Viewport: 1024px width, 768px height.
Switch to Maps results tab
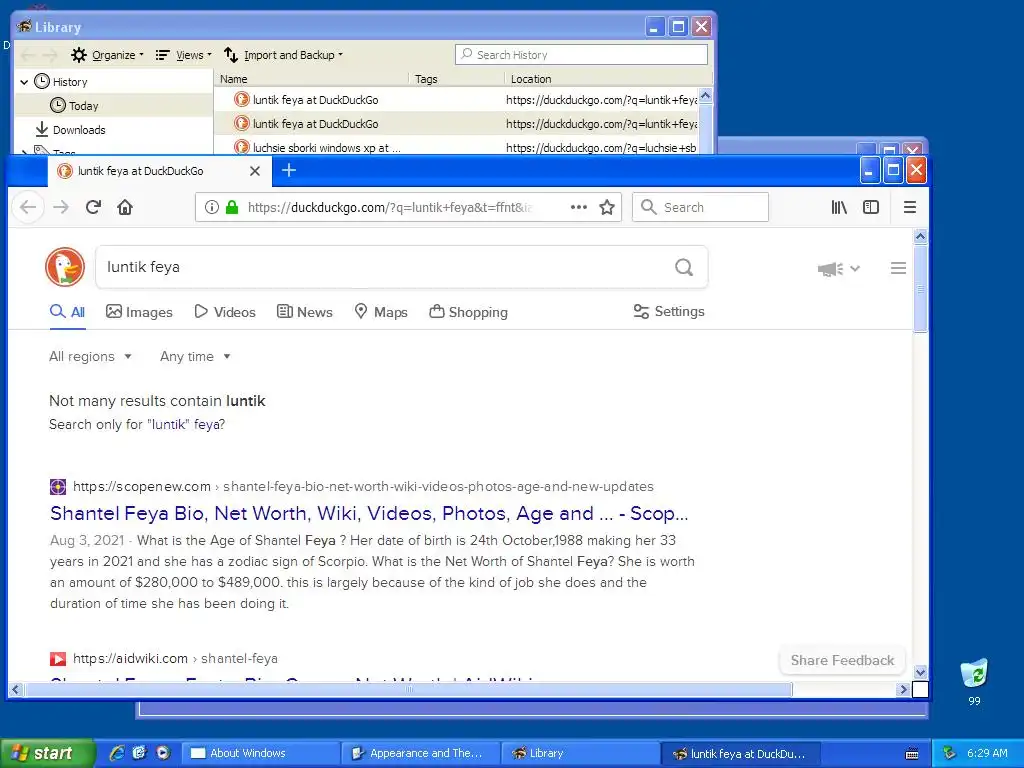click(x=381, y=312)
